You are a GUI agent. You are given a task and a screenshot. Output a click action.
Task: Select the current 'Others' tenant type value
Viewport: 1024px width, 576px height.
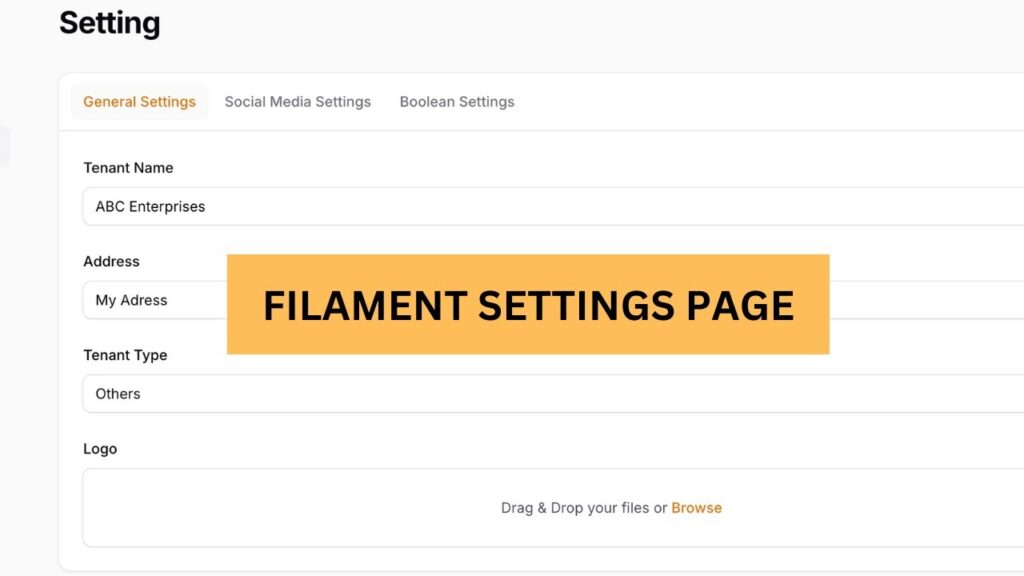pos(117,393)
